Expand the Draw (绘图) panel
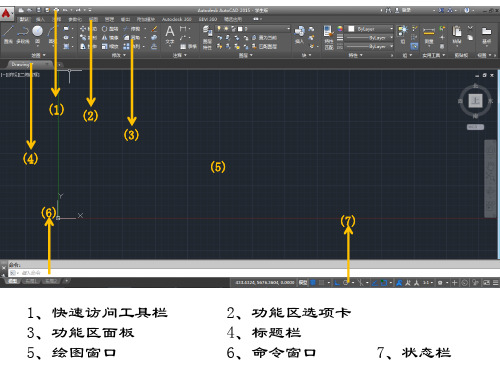 tap(38, 55)
